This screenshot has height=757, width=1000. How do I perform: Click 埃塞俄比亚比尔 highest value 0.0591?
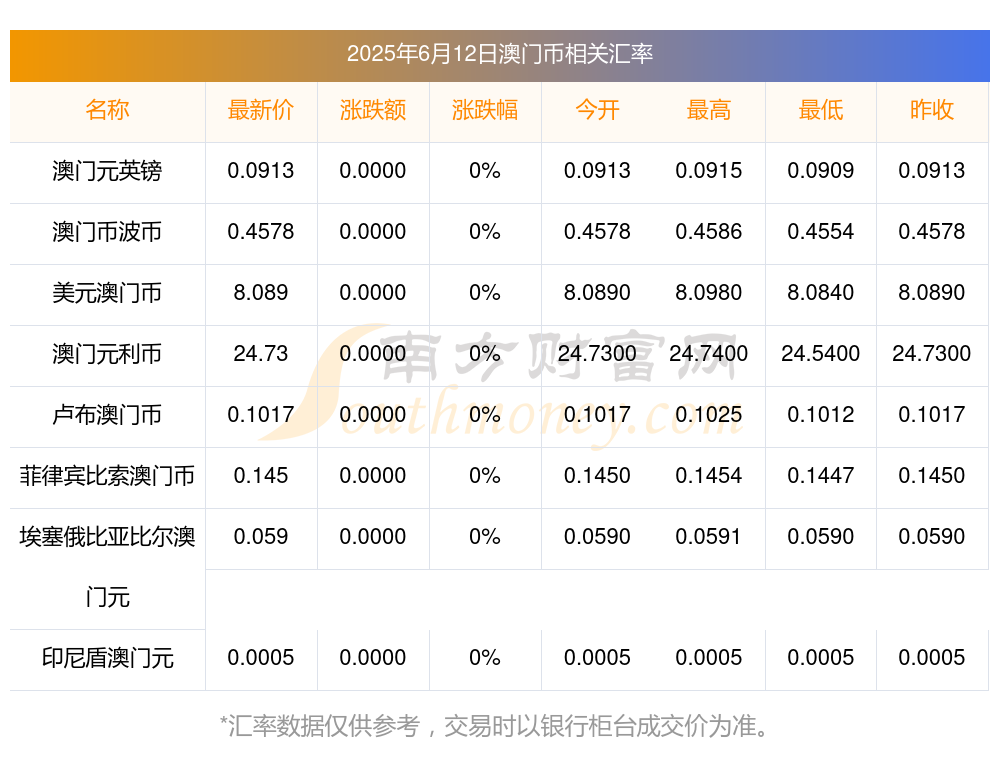click(x=709, y=536)
